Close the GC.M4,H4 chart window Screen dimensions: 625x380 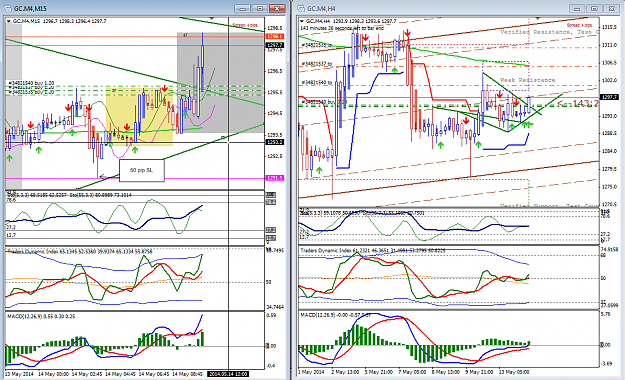611,8
